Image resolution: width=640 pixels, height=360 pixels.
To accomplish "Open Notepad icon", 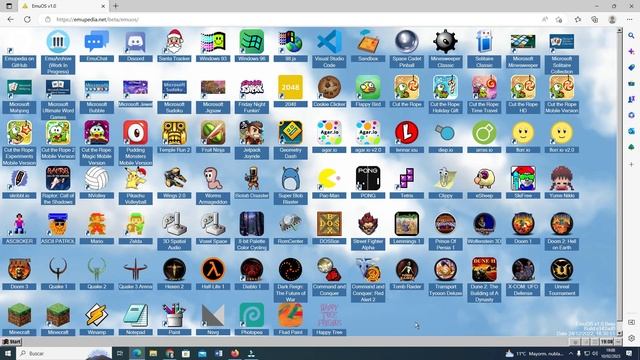I will 136,315.
